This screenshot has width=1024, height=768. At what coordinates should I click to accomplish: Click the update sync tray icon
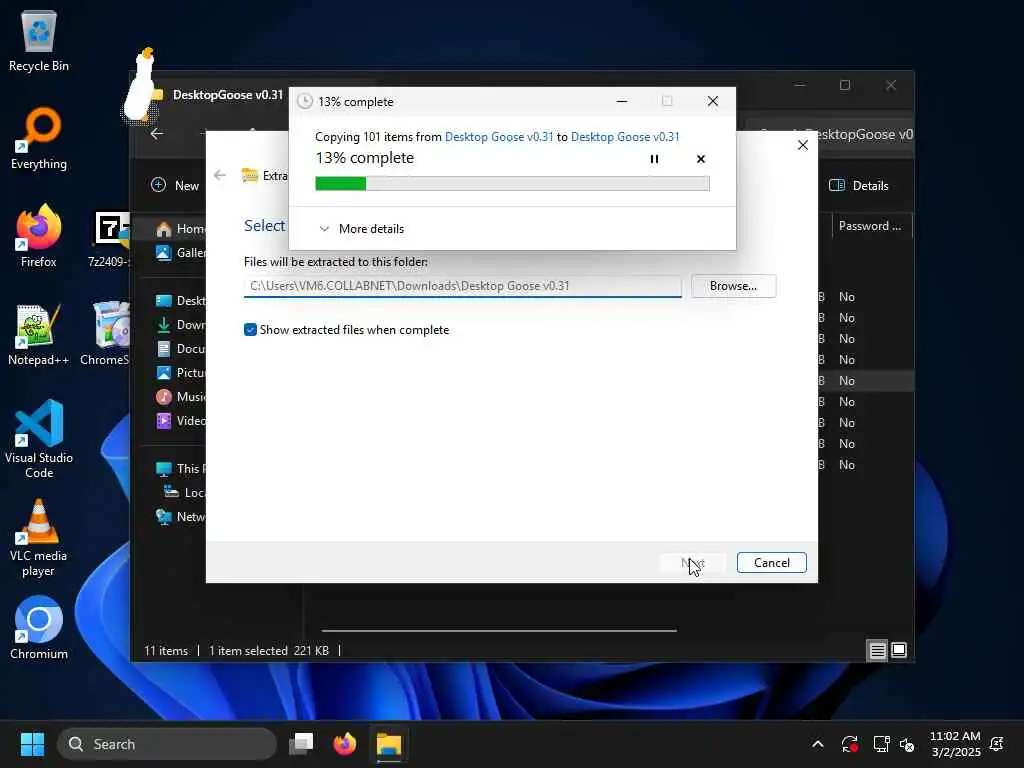[850, 744]
